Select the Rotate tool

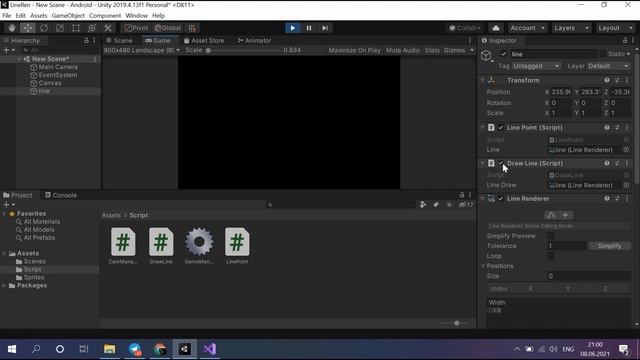point(44,28)
